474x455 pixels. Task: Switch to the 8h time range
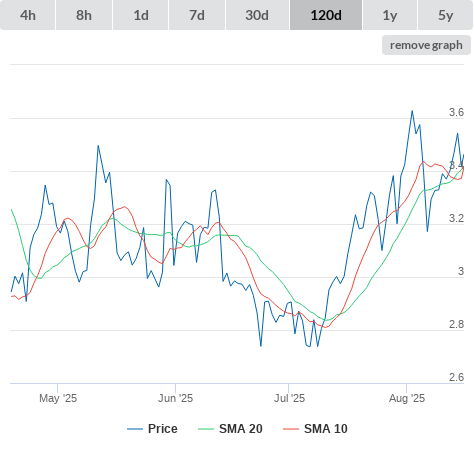84,15
